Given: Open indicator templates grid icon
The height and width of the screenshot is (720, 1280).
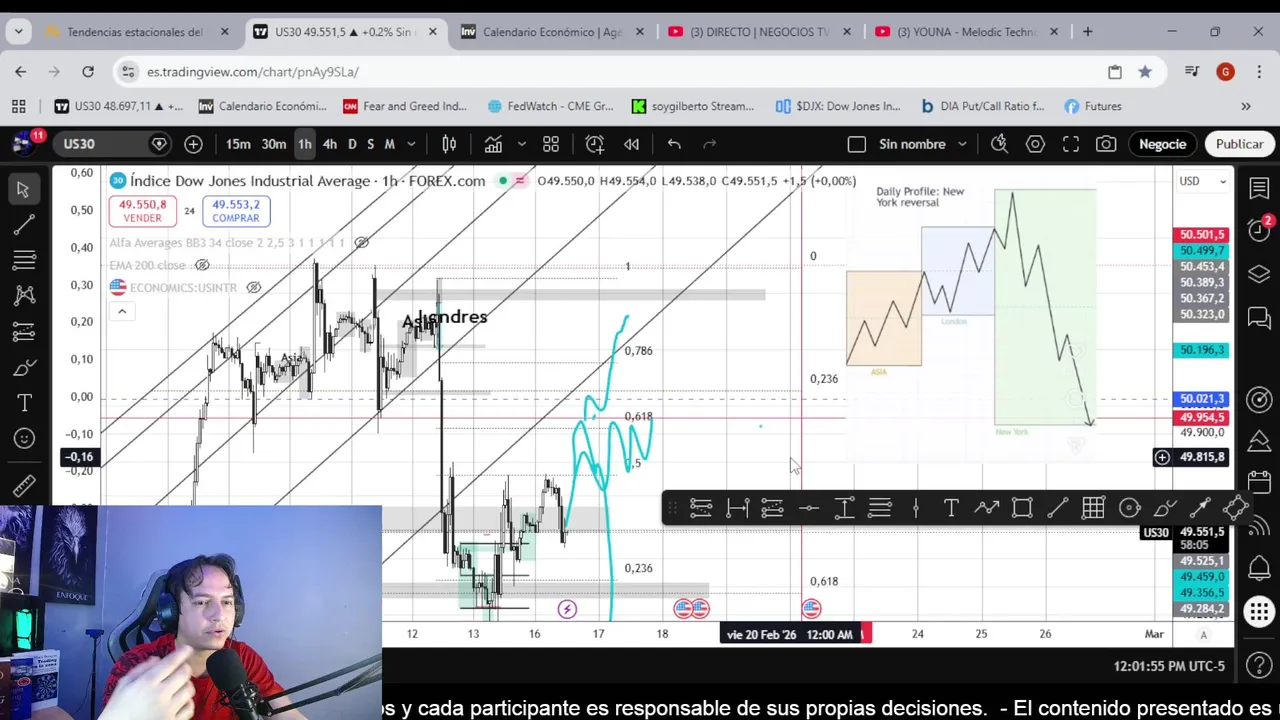Looking at the screenshot, I should pyautogui.click(x=551, y=144).
